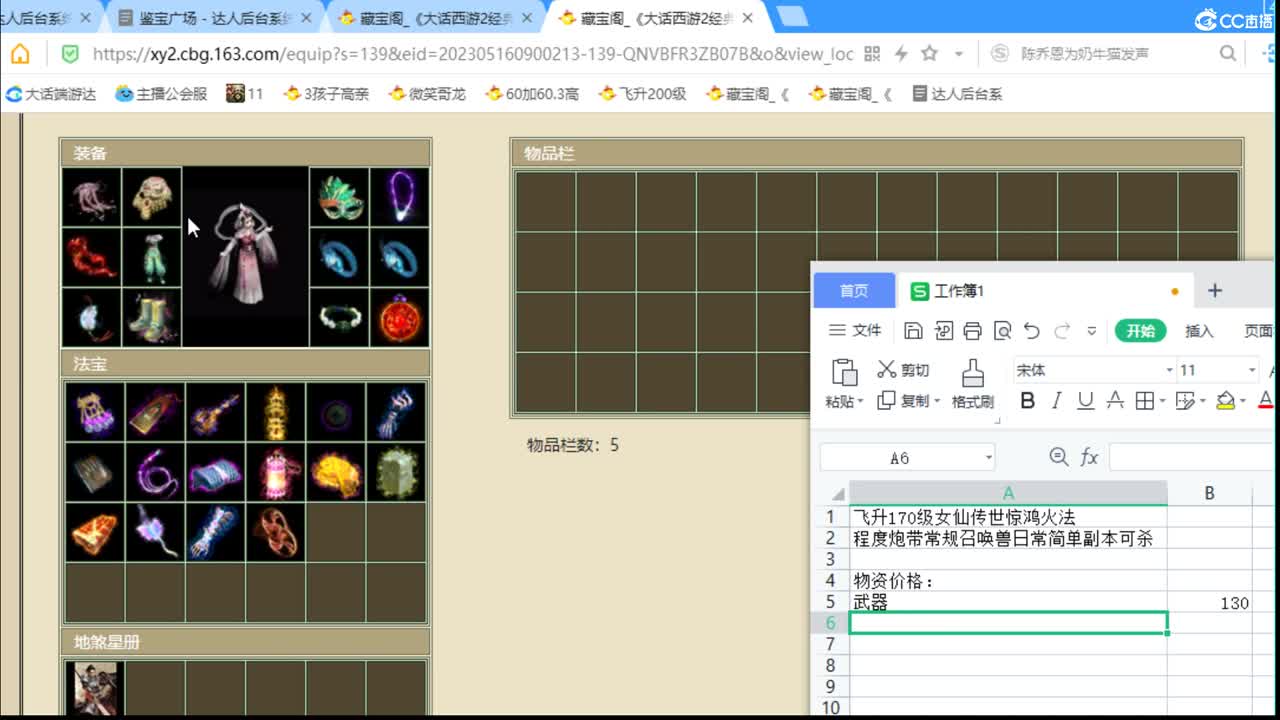Add new WPS tab with plus
Image resolution: width=1280 pixels, height=720 pixels.
[1215, 290]
